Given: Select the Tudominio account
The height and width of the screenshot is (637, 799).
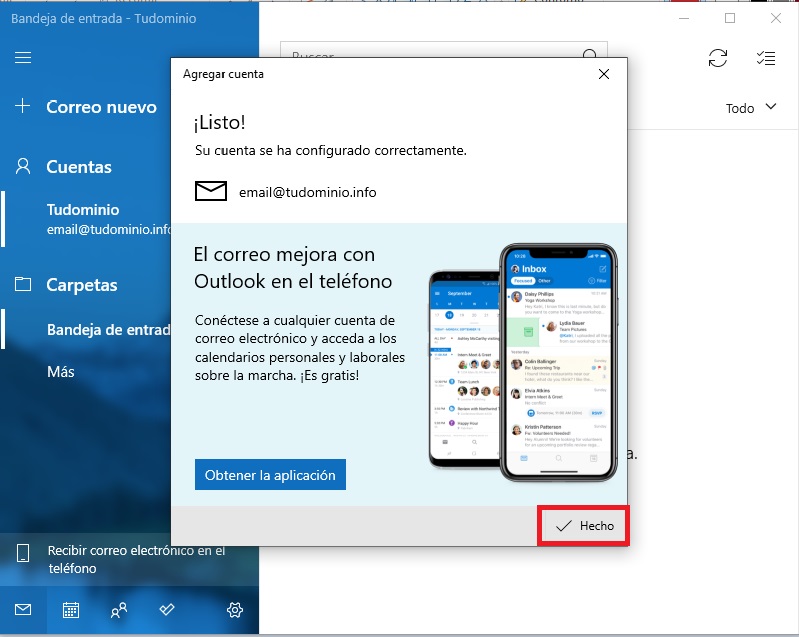Looking at the screenshot, I should [86, 219].
